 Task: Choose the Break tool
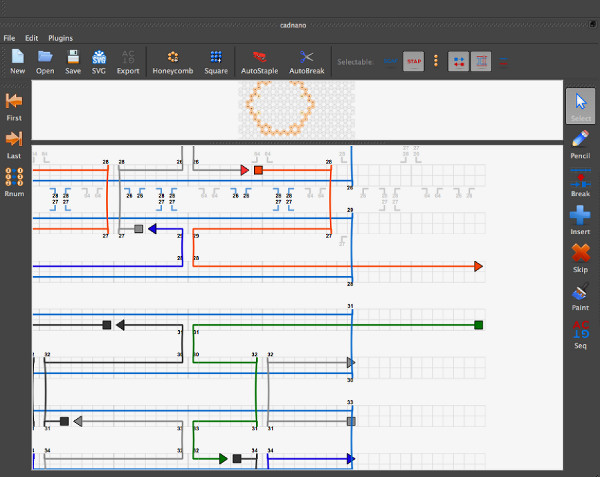click(x=580, y=181)
